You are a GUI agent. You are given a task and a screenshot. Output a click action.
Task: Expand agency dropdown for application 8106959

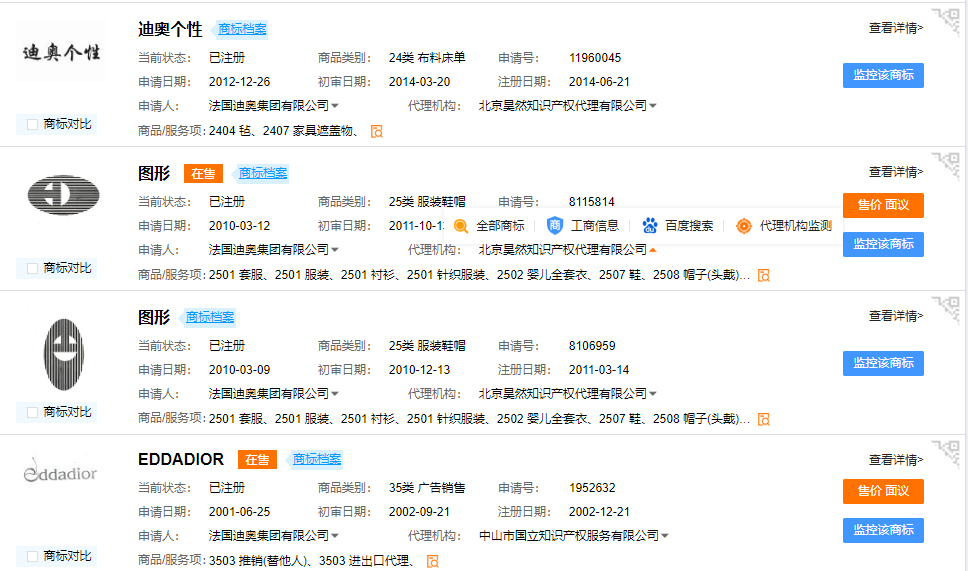(x=653, y=394)
